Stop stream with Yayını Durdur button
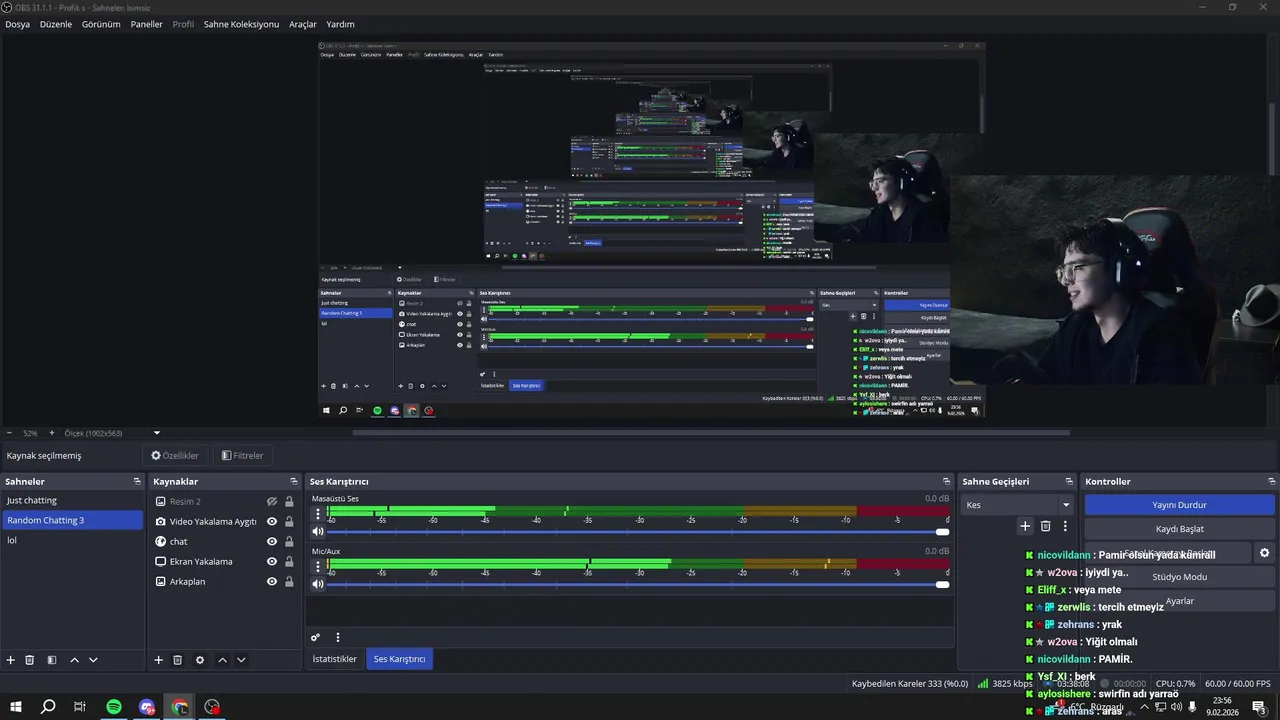This screenshot has width=1280, height=720. 1179,505
